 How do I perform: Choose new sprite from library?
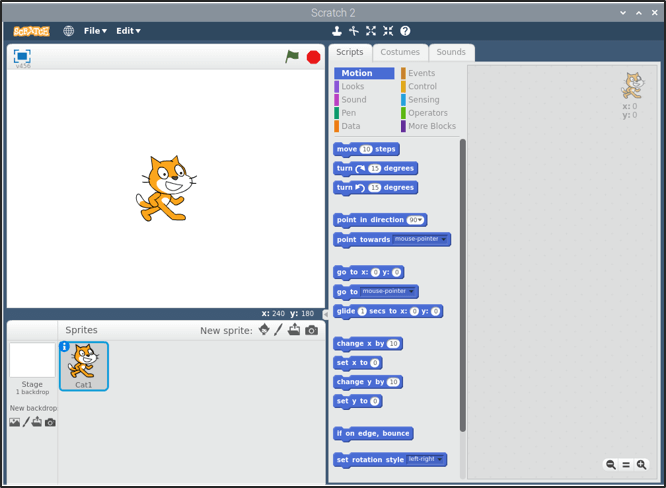[x=264, y=330]
